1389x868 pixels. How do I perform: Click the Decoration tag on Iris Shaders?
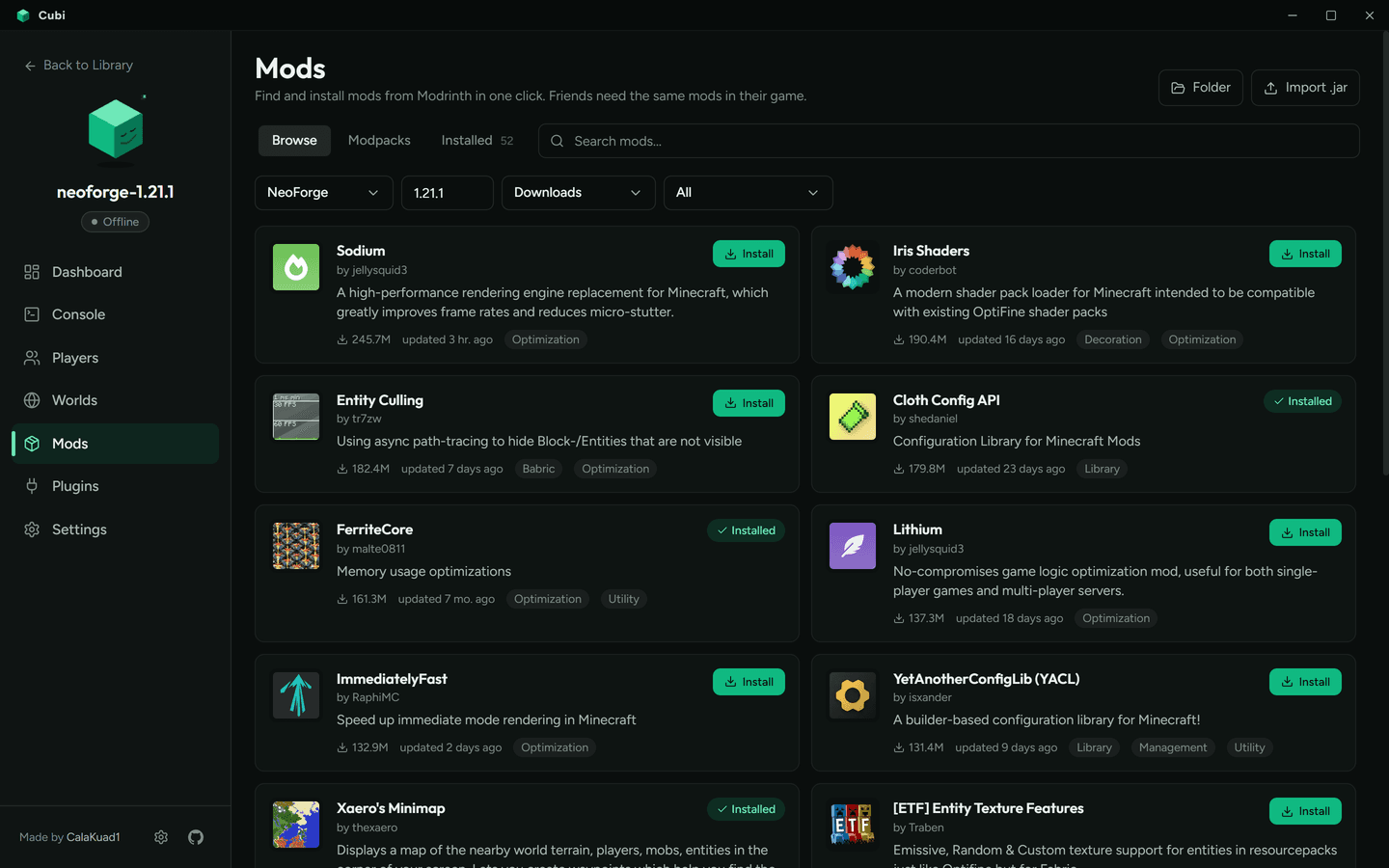1112,339
